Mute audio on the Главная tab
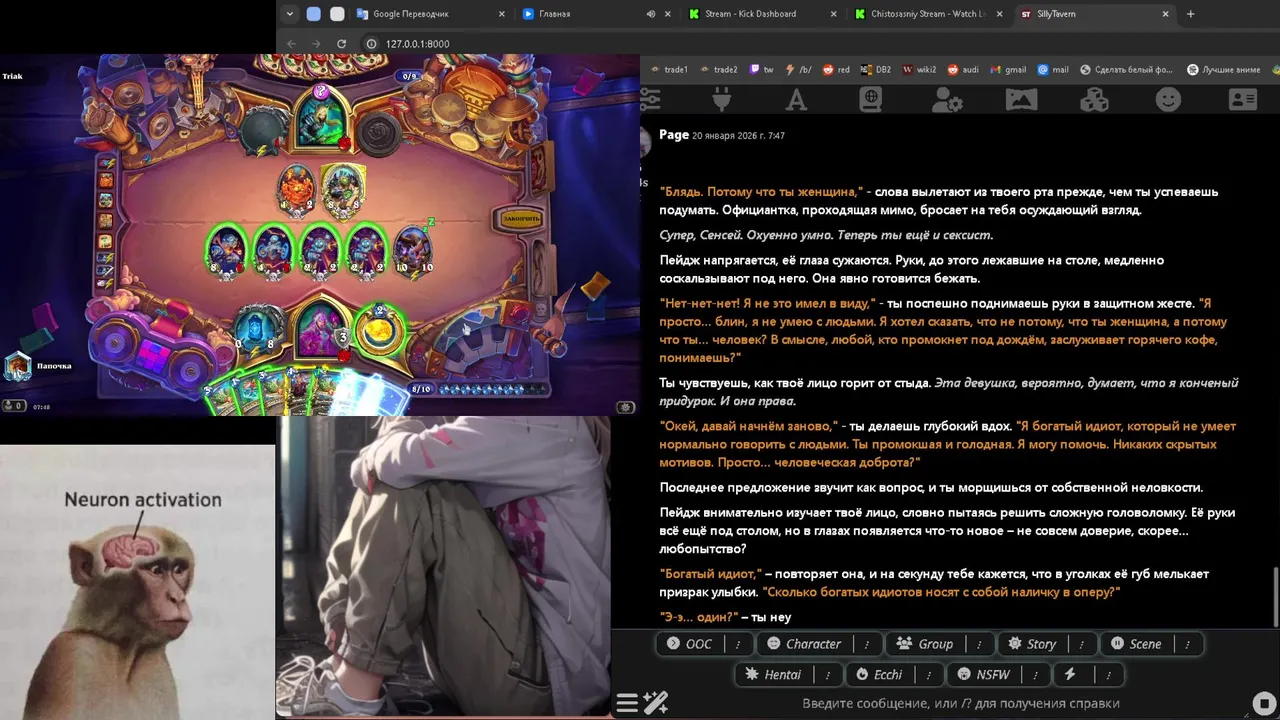Screen dimensions: 1280x720 (x=651, y=14)
